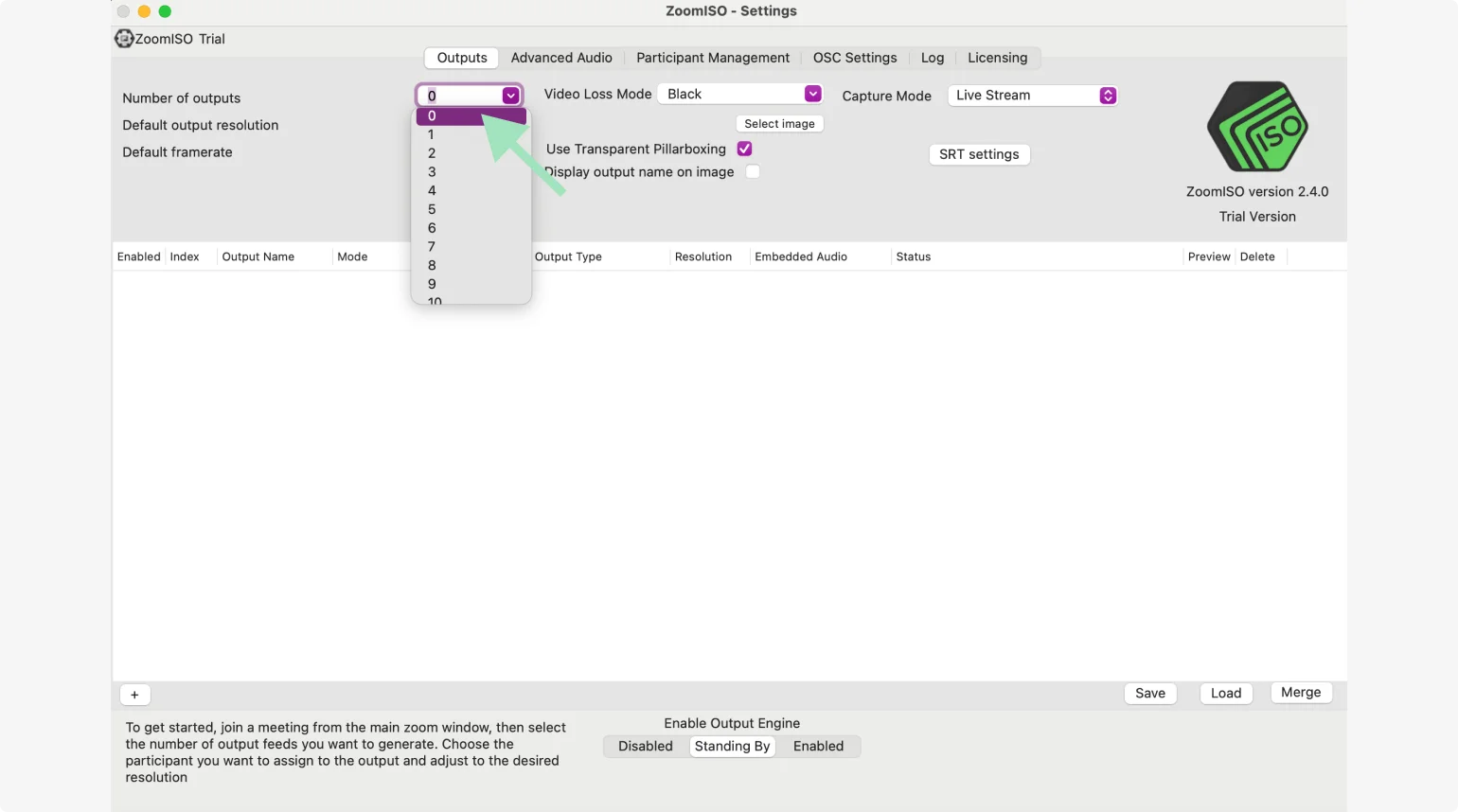This screenshot has height=812, width=1458.
Task: Choose 3 in the outputs list
Action: click(x=471, y=172)
